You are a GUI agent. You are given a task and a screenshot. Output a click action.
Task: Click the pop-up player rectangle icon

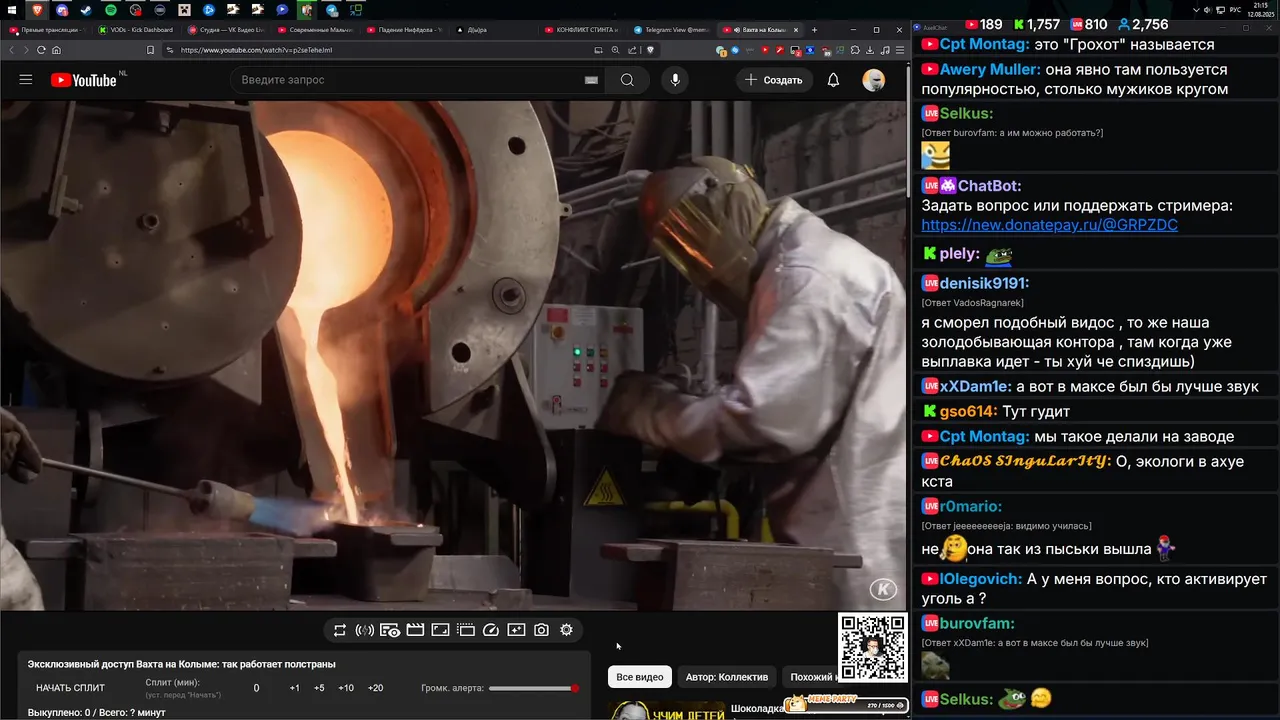pyautogui.click(x=440, y=630)
